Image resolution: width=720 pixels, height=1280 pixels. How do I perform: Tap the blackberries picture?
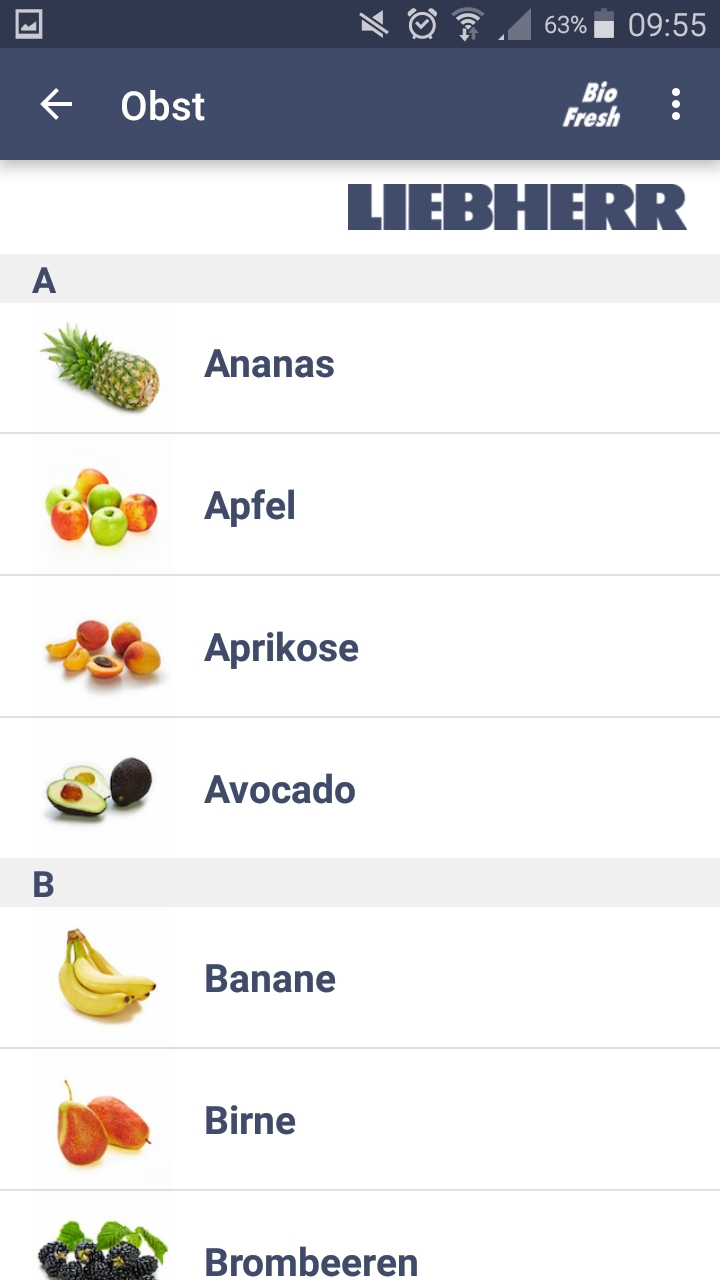tap(101, 1250)
